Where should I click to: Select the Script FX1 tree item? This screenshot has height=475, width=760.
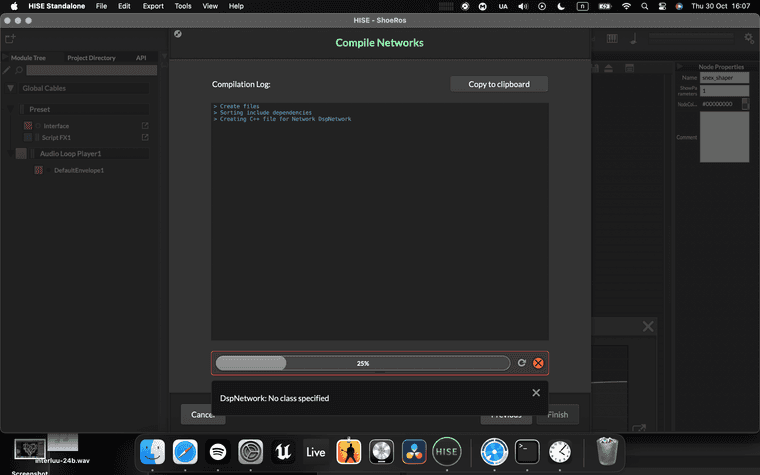click(x=56, y=138)
